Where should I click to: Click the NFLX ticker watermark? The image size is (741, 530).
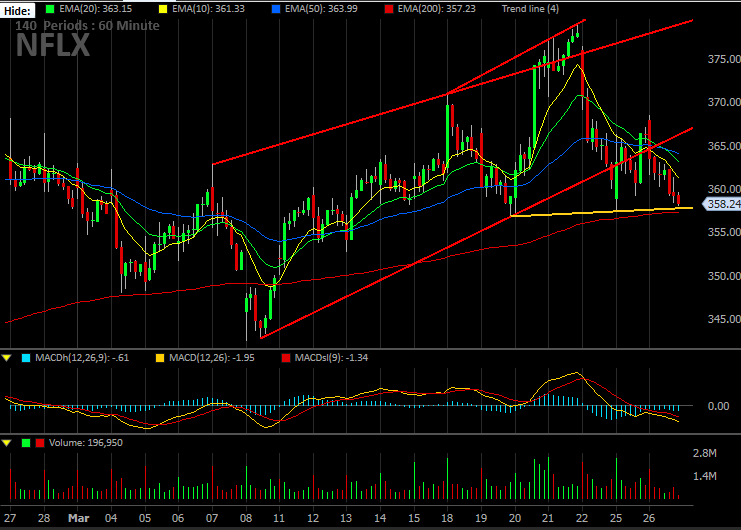pos(53,45)
